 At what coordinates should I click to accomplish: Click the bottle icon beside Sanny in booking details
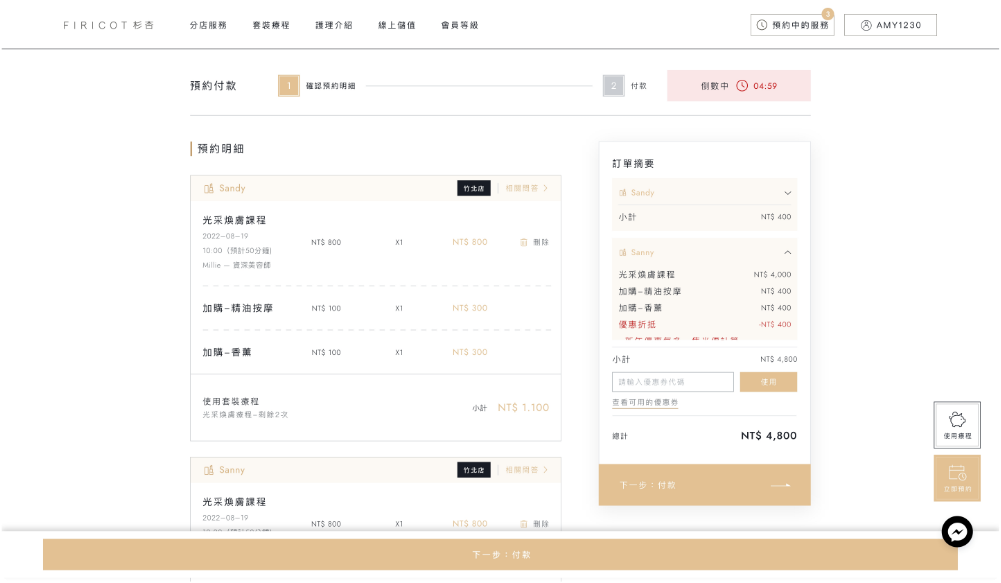point(209,470)
